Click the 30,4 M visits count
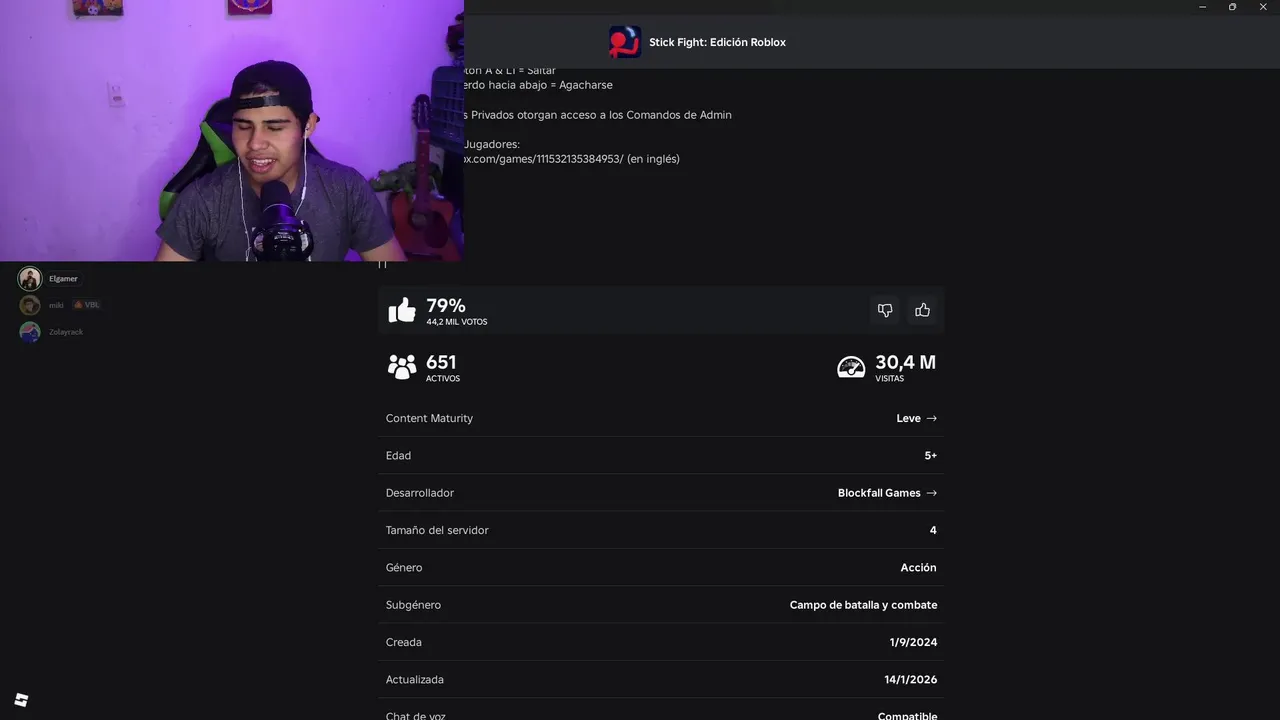Image resolution: width=1280 pixels, height=720 pixels. (905, 362)
